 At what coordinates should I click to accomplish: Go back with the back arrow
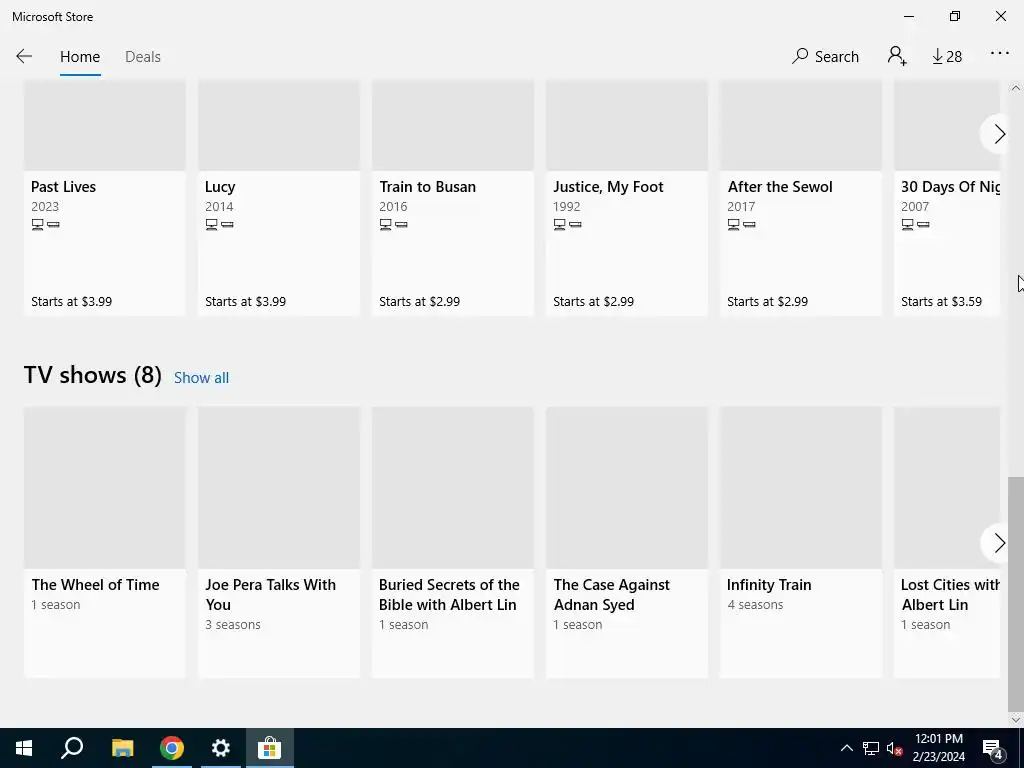pyautogui.click(x=24, y=57)
